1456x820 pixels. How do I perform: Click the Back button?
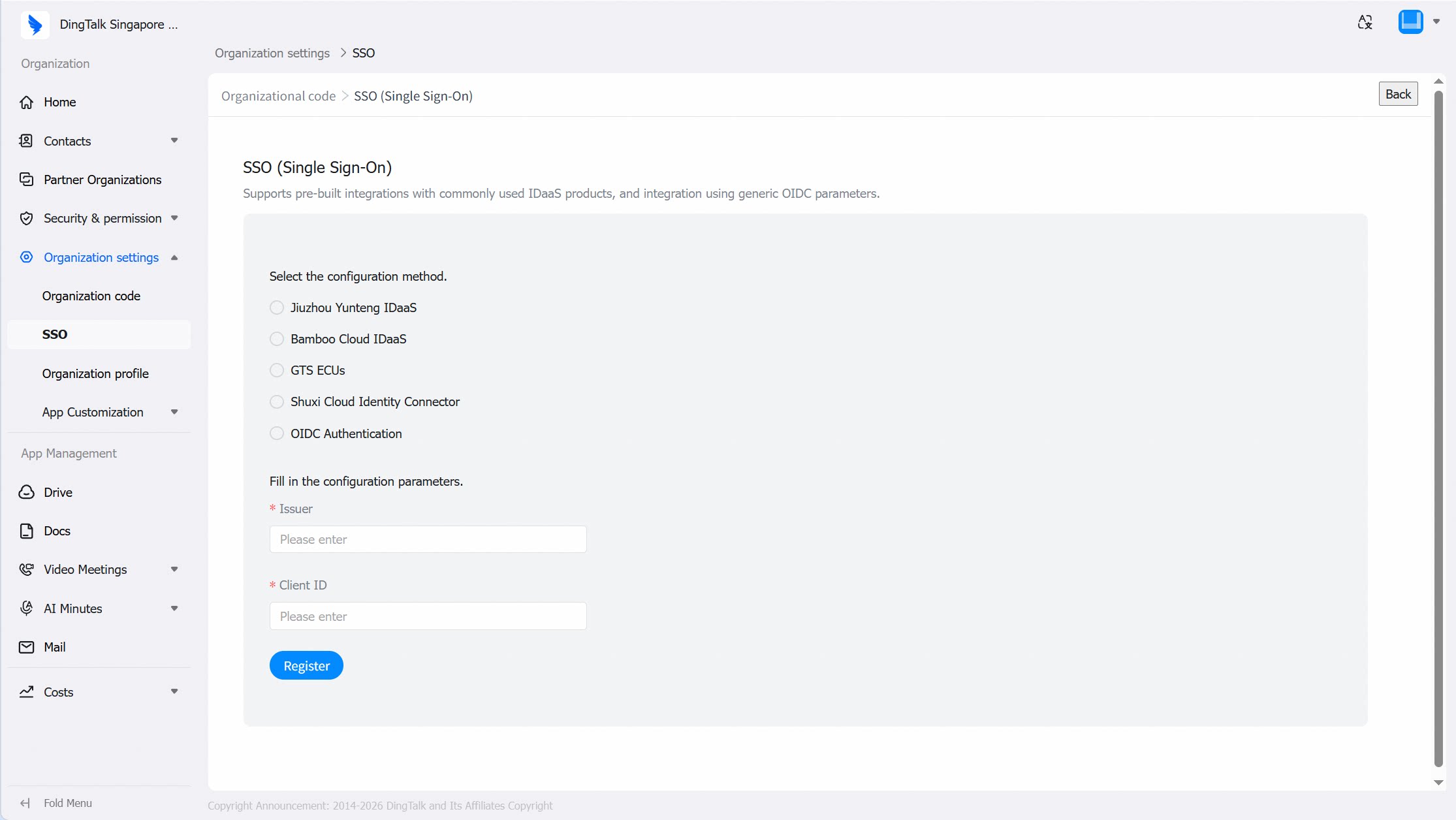click(1398, 94)
